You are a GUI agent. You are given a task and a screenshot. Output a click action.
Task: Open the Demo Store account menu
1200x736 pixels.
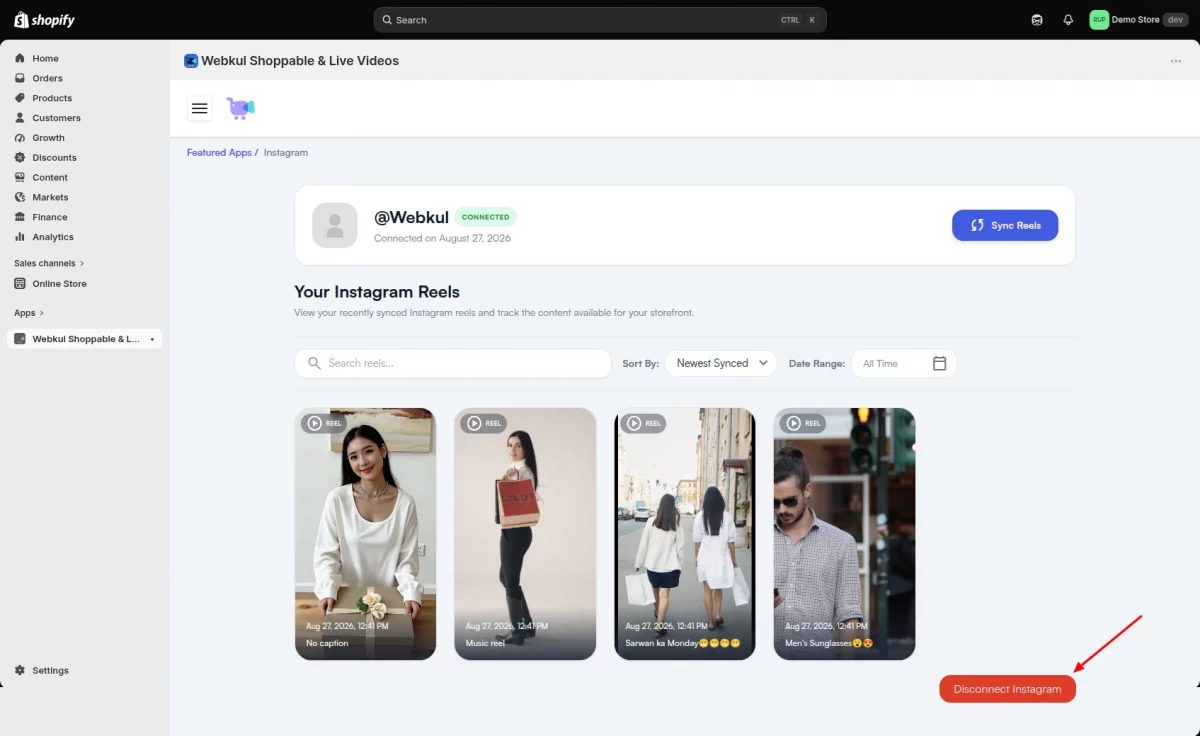click(1139, 20)
